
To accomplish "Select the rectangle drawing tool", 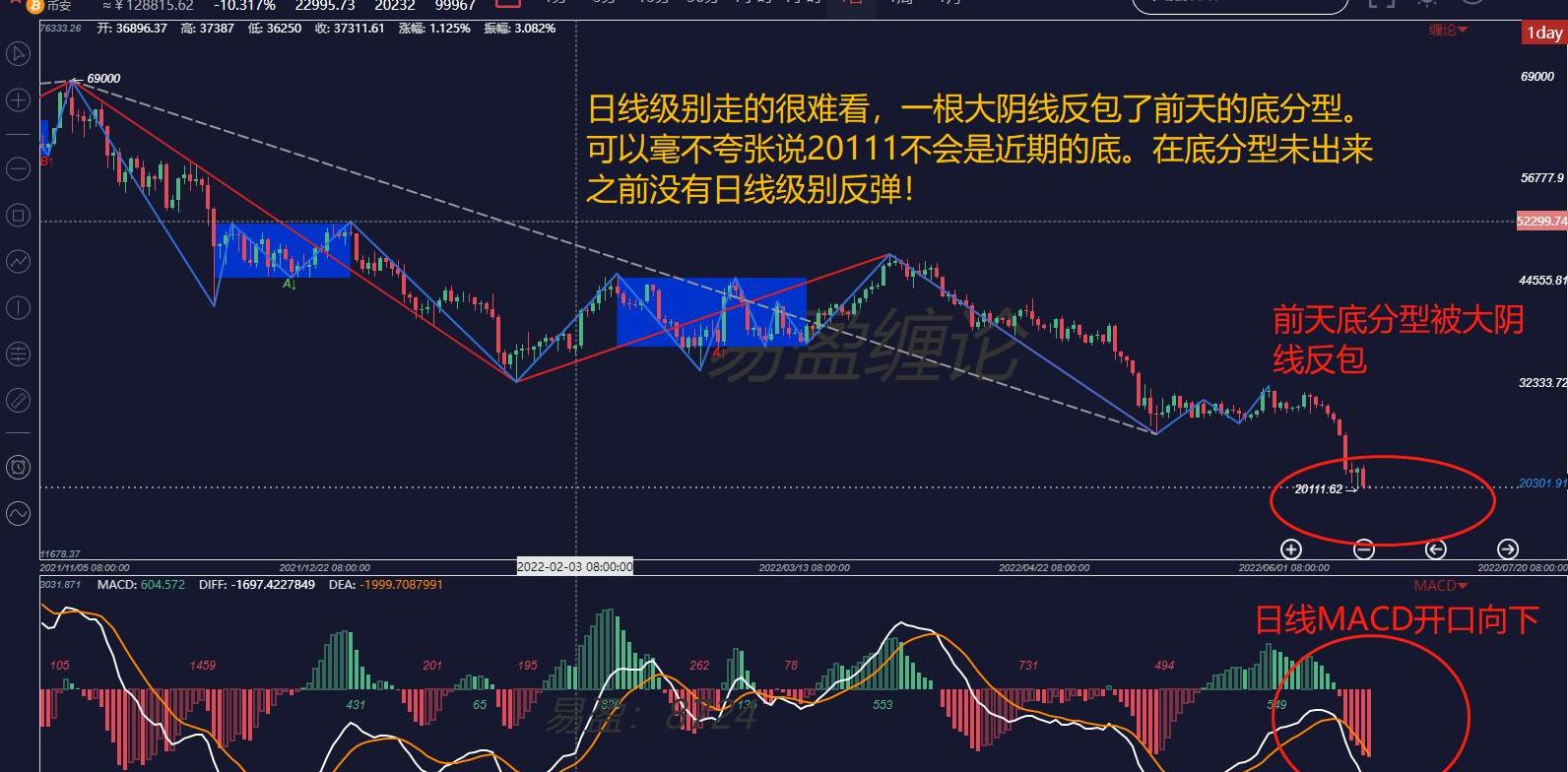I will pos(18,215).
